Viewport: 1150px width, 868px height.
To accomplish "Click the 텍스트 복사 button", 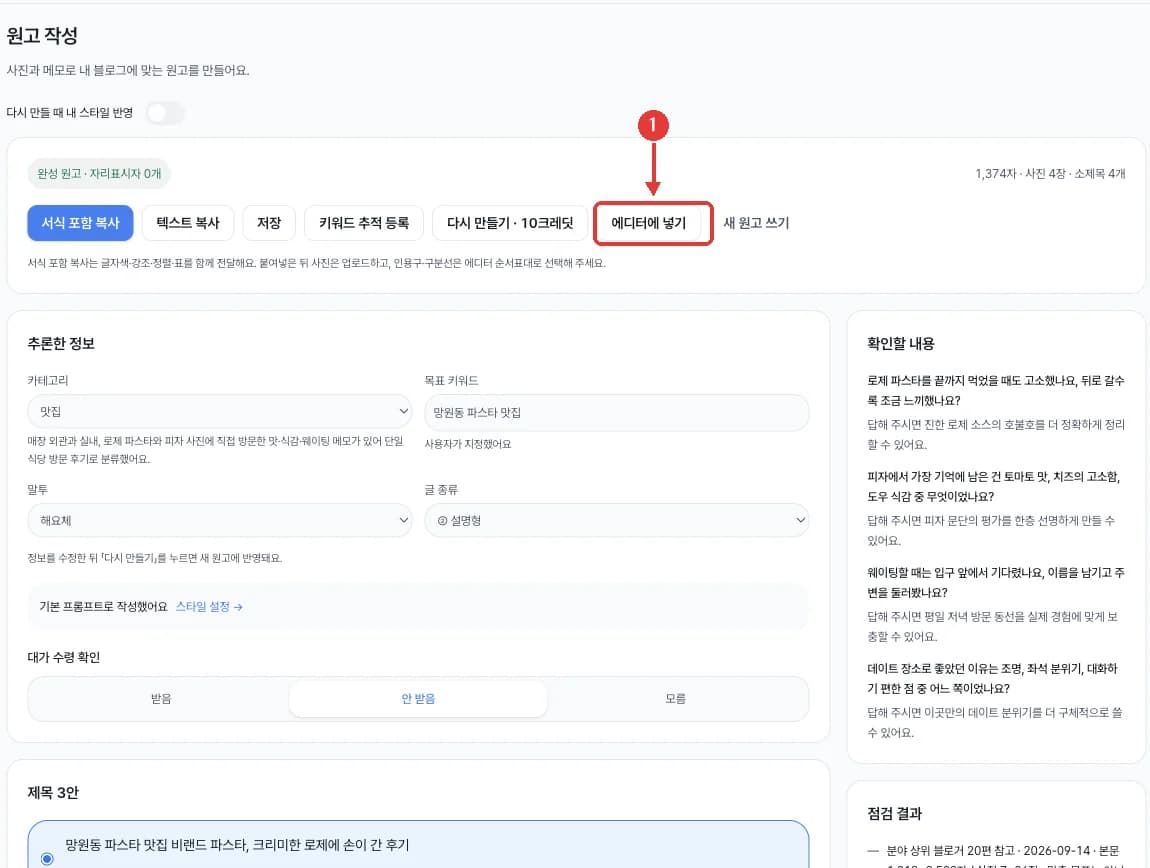I will pos(188,223).
